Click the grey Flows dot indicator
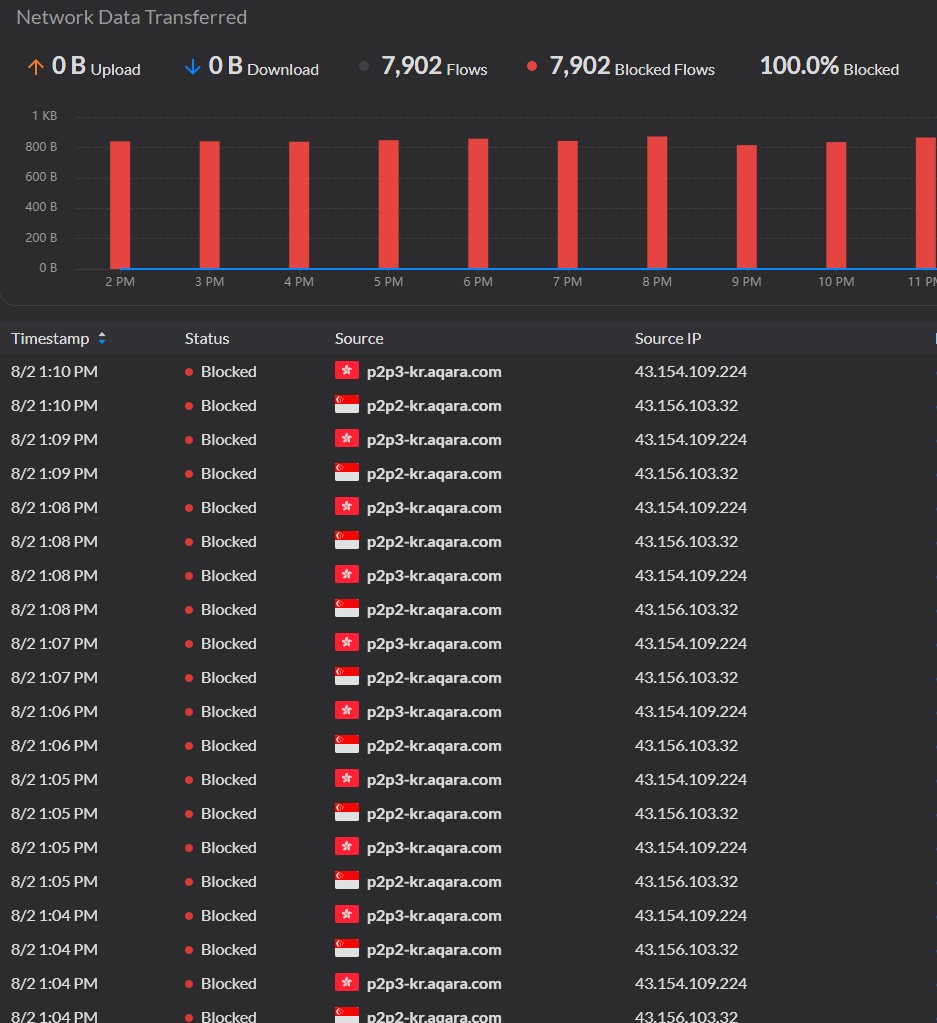The image size is (937, 1023). (364, 66)
